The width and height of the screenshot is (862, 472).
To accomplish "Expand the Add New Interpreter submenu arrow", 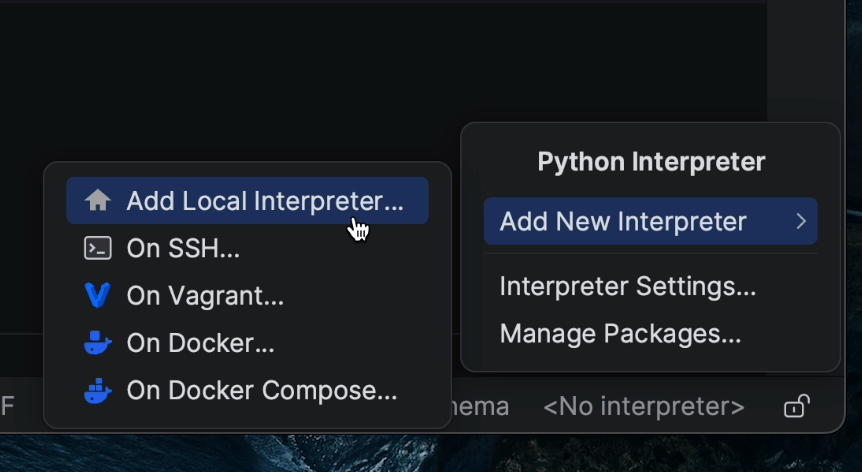I will (x=801, y=222).
